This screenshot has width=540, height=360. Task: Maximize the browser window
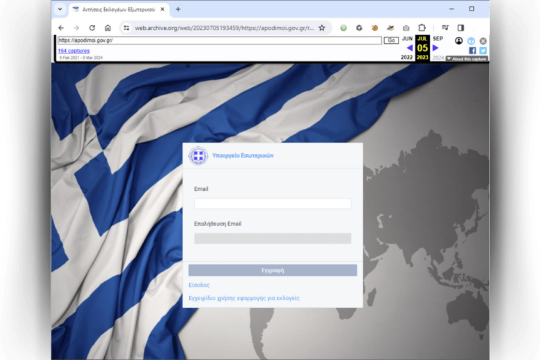click(x=471, y=9)
